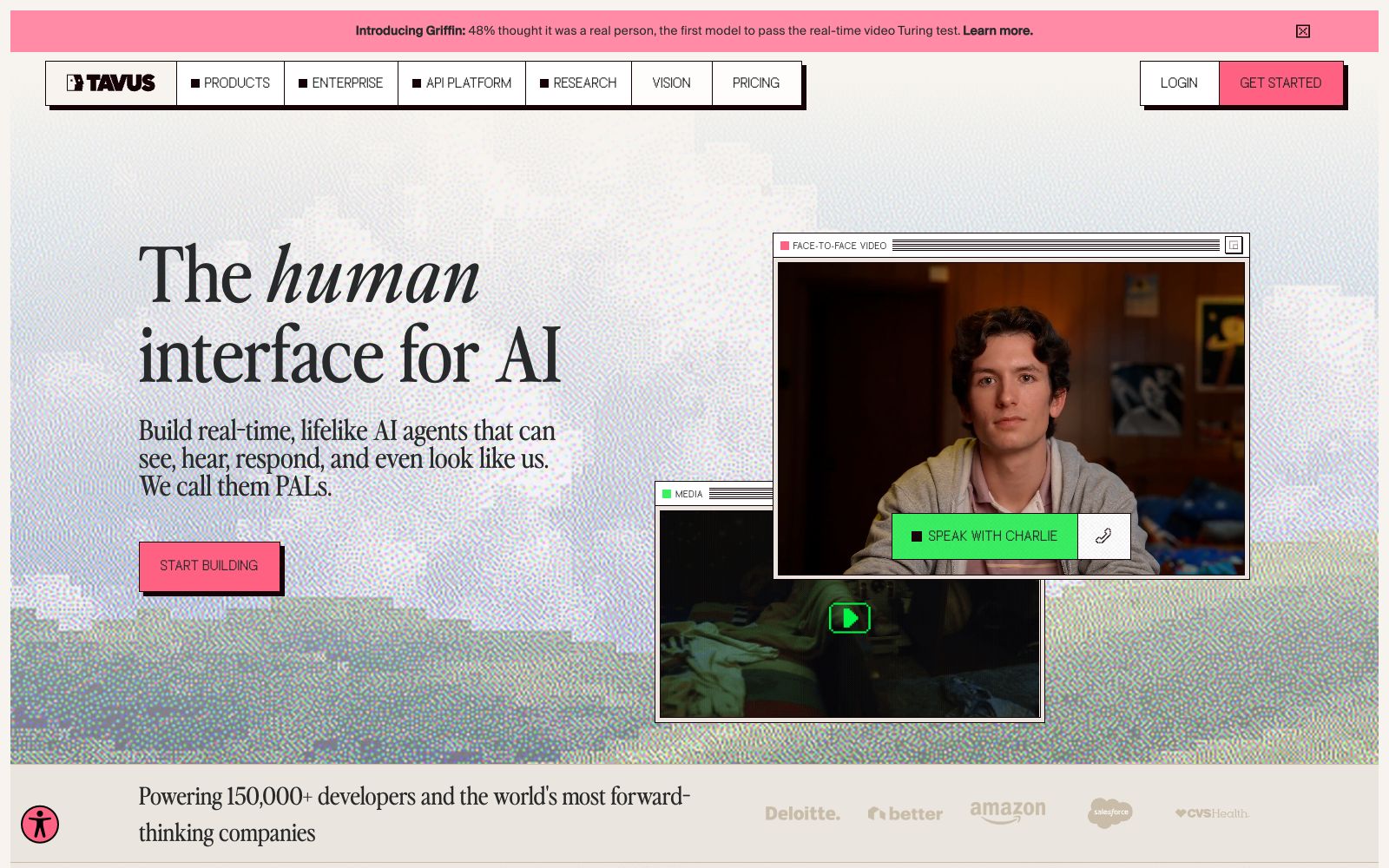Open the Pricing page

coord(756,83)
